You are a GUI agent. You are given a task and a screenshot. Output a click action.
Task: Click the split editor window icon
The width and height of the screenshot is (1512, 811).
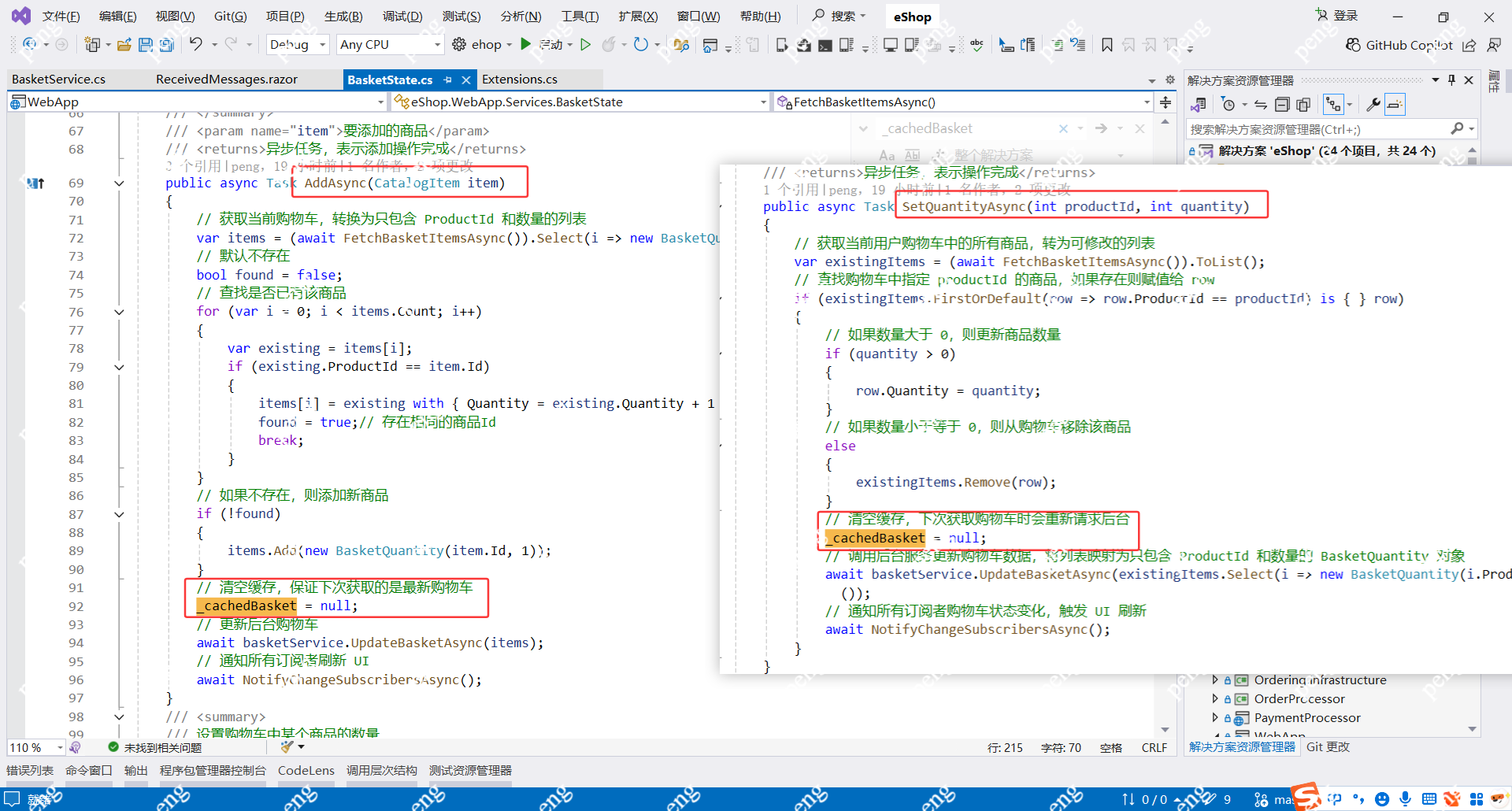pos(1165,102)
